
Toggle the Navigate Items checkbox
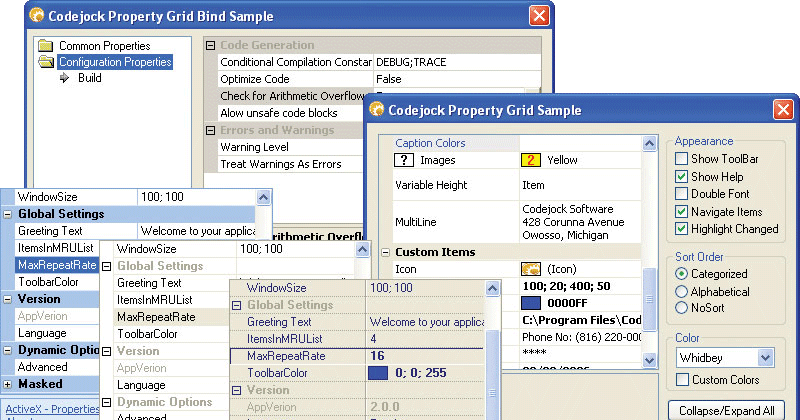click(x=681, y=211)
